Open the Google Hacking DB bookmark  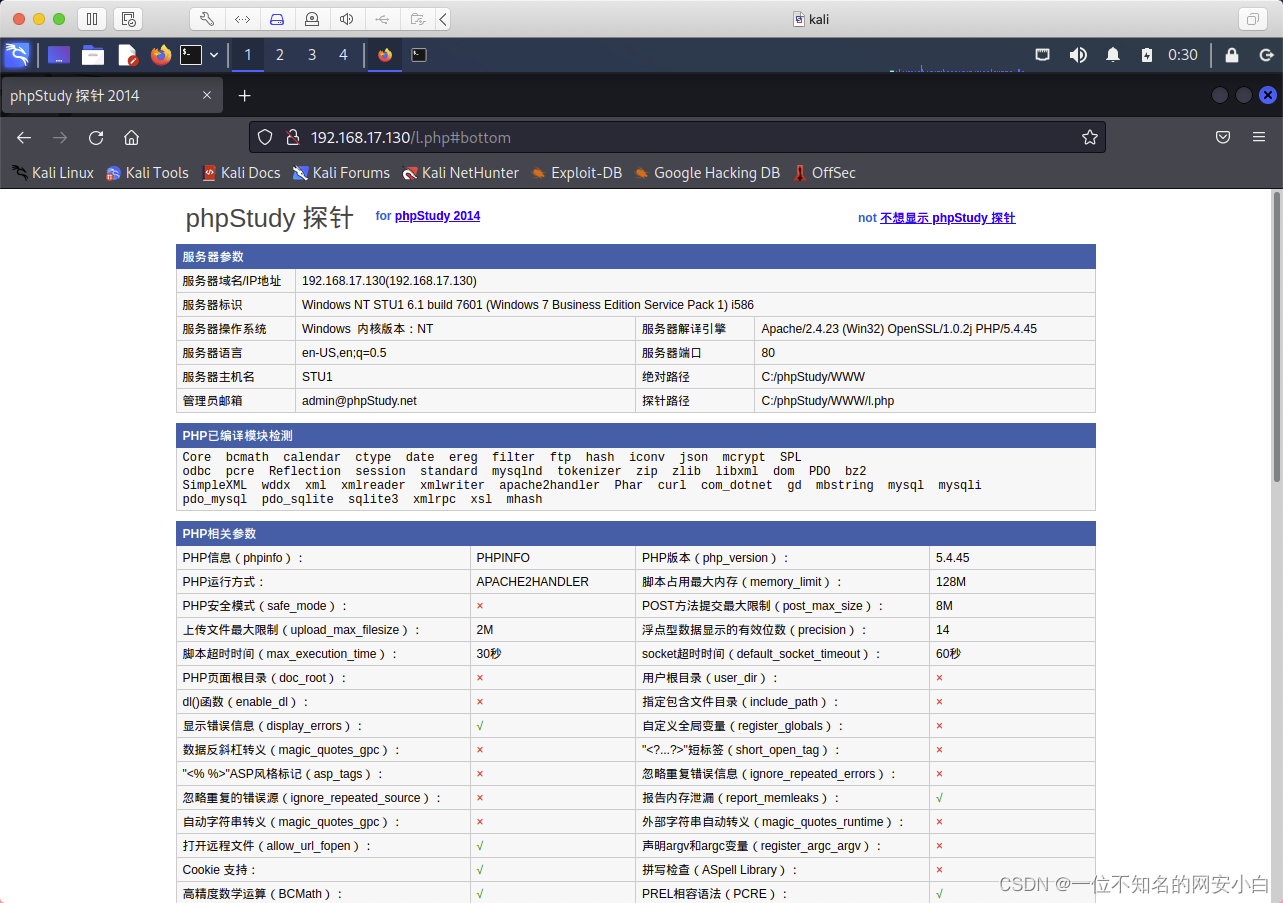click(707, 173)
